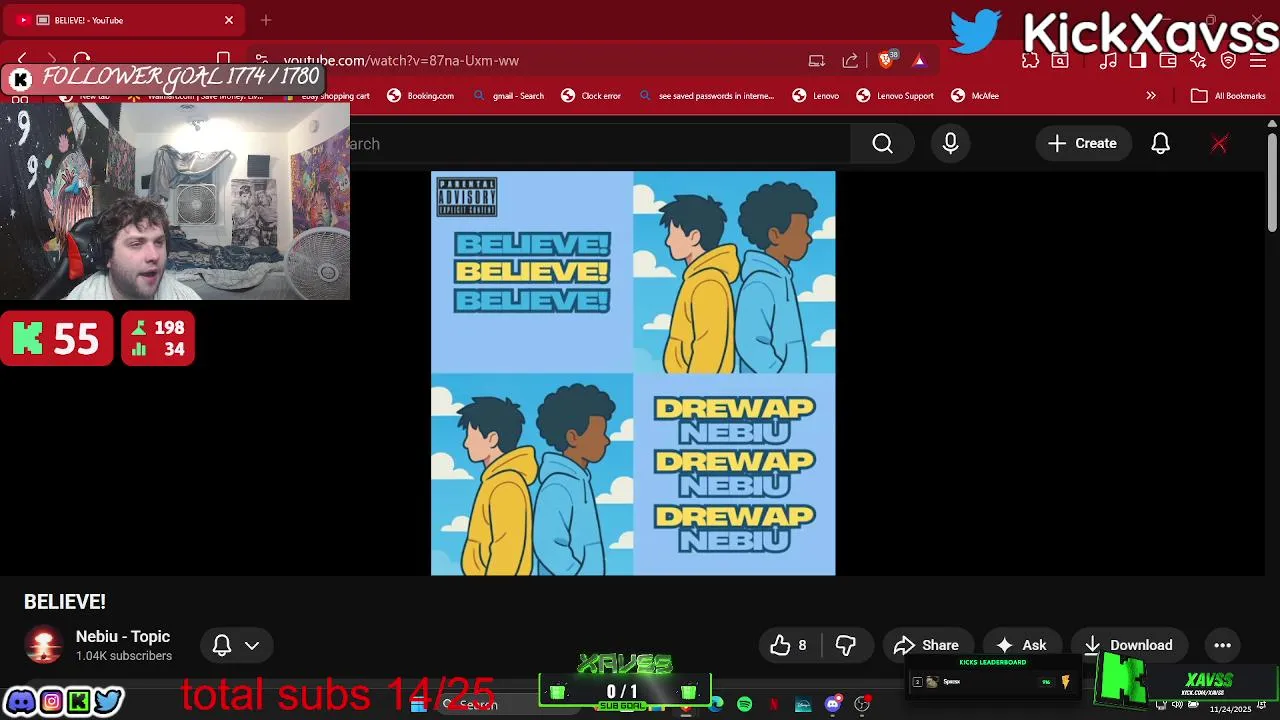The image size is (1280, 720).
Task: Open more actions three-dot menu
Action: [x=1222, y=645]
